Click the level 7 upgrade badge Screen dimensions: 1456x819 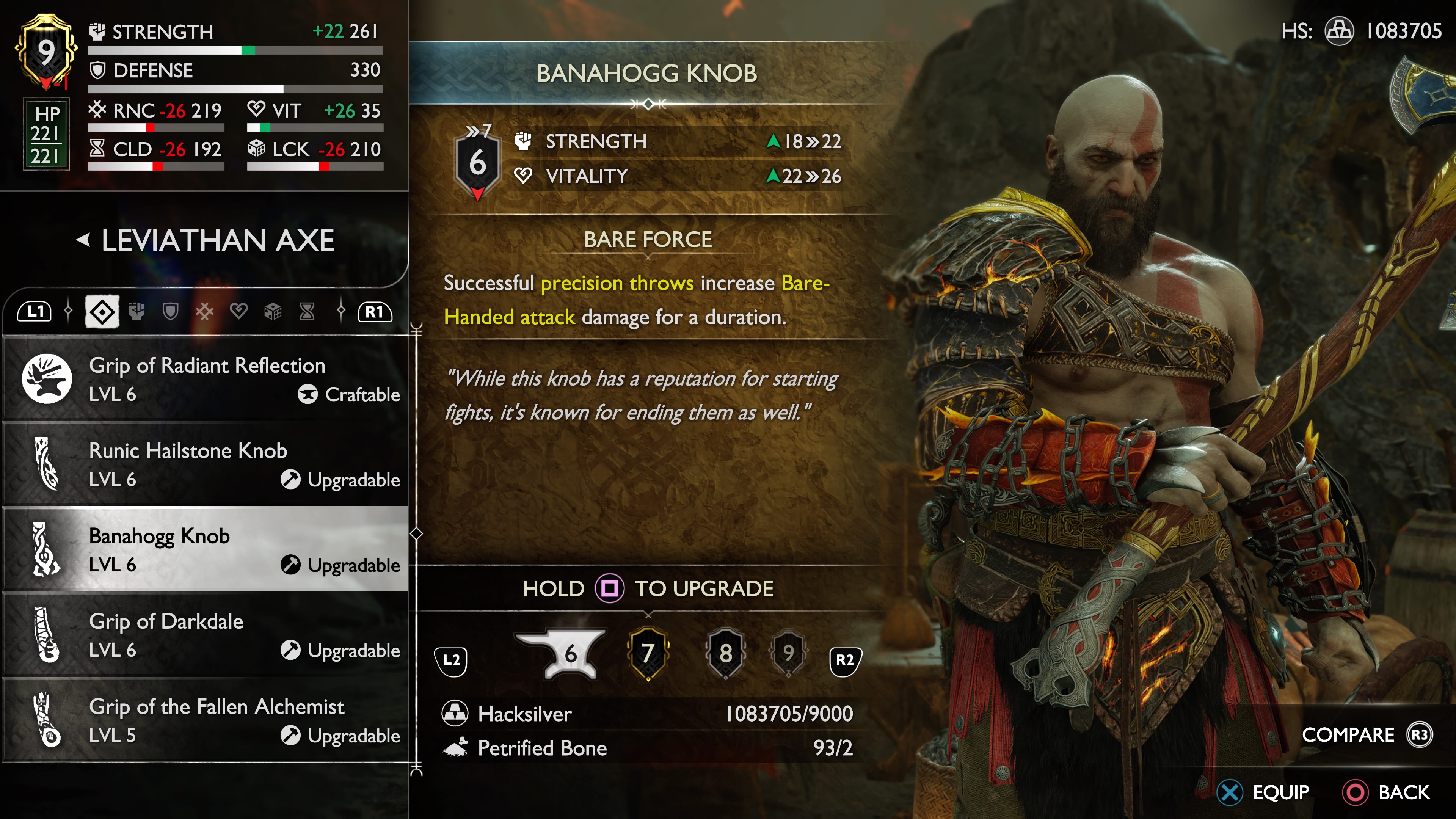[648, 653]
